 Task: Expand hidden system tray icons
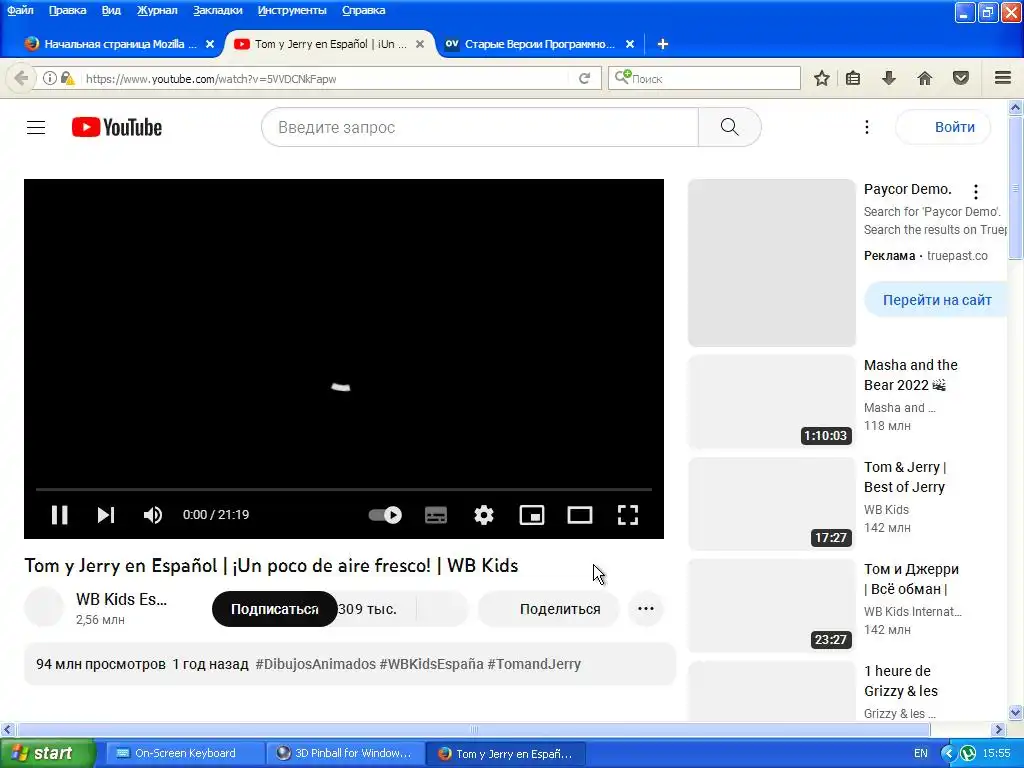[948, 754]
